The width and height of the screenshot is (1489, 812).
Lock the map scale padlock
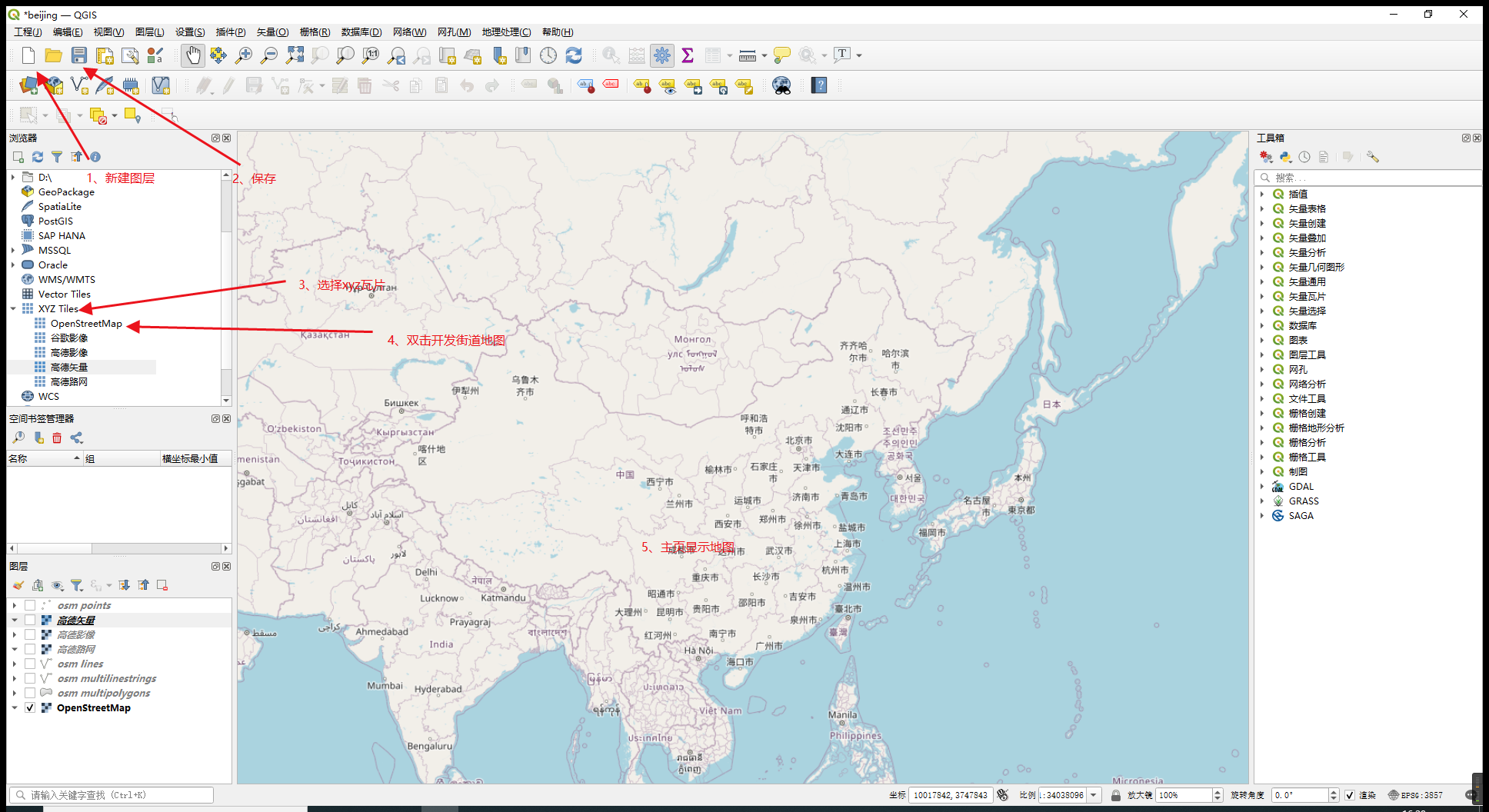pos(1116,795)
